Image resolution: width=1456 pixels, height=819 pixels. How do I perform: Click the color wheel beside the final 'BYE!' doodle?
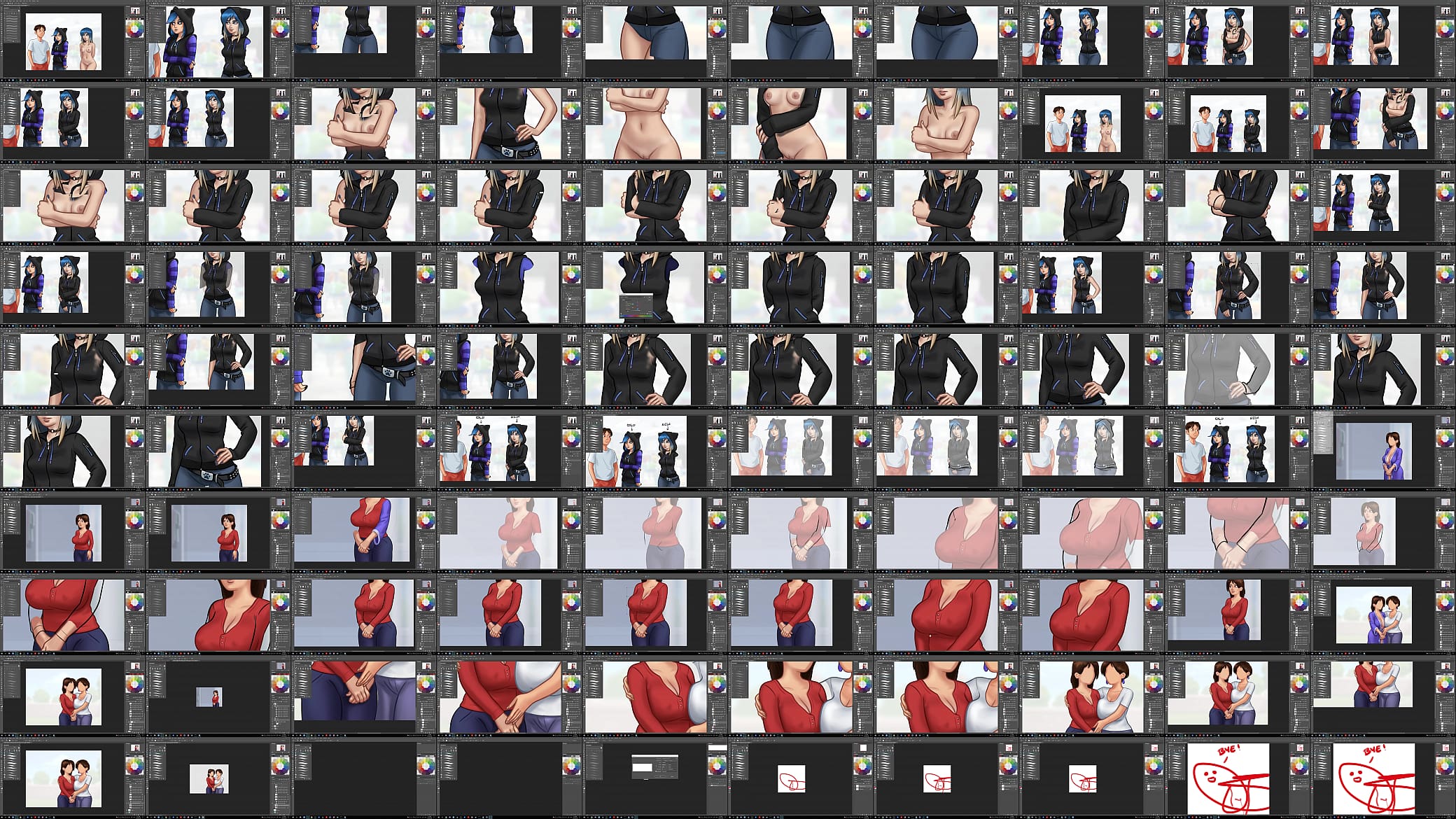(x=1445, y=765)
